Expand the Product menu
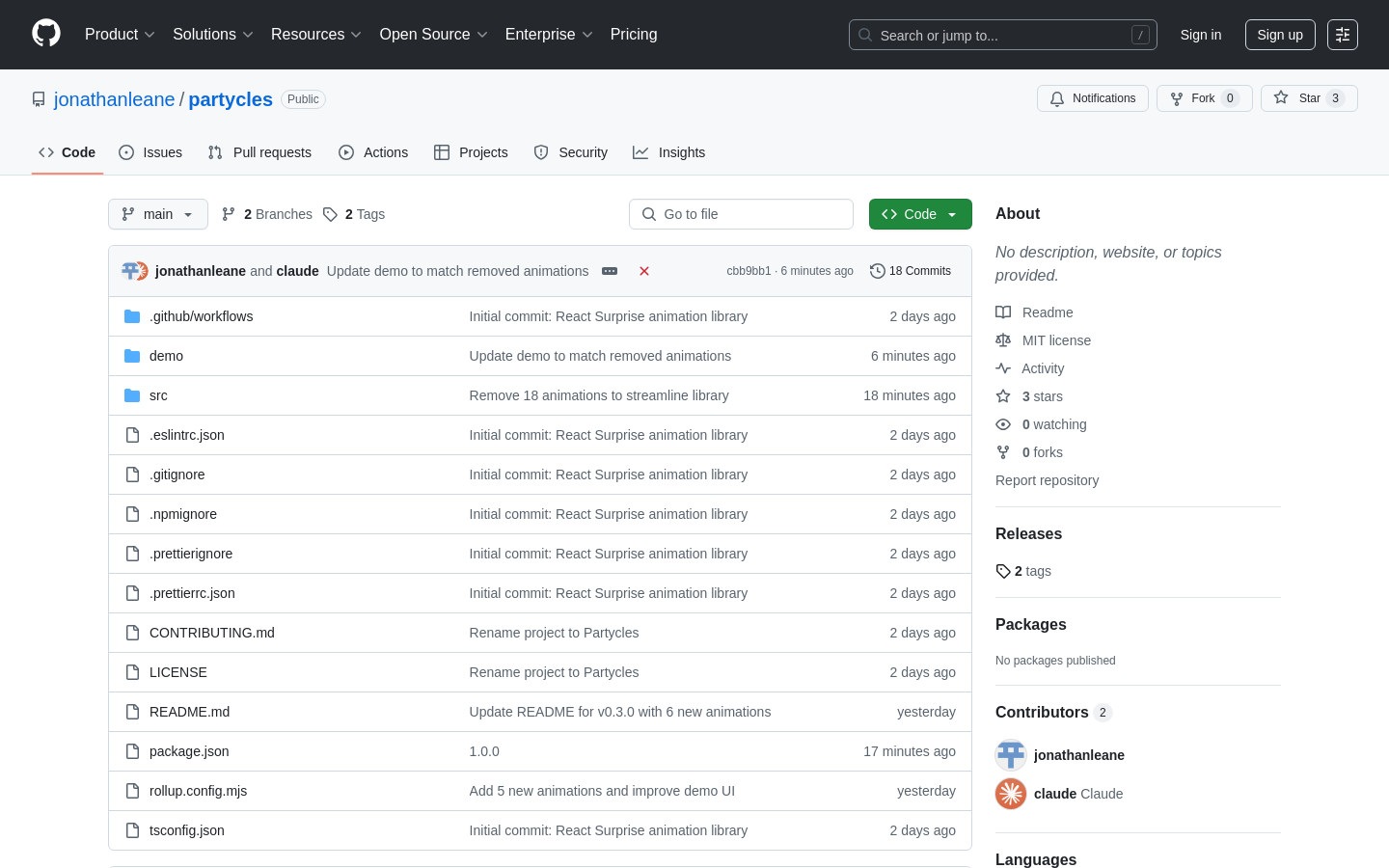 click(120, 34)
